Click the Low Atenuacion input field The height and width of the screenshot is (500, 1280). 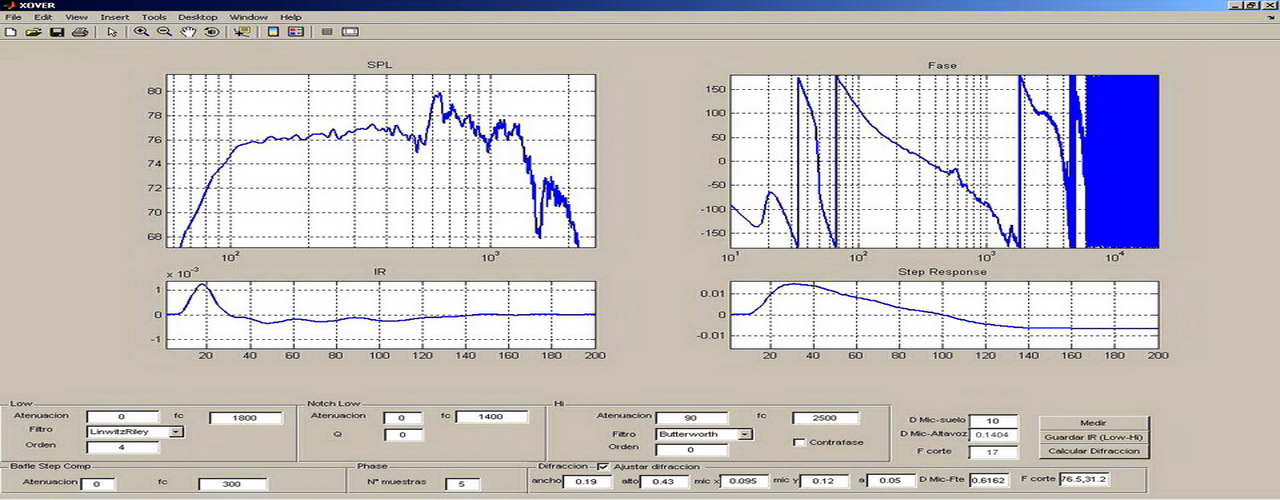(x=123, y=416)
